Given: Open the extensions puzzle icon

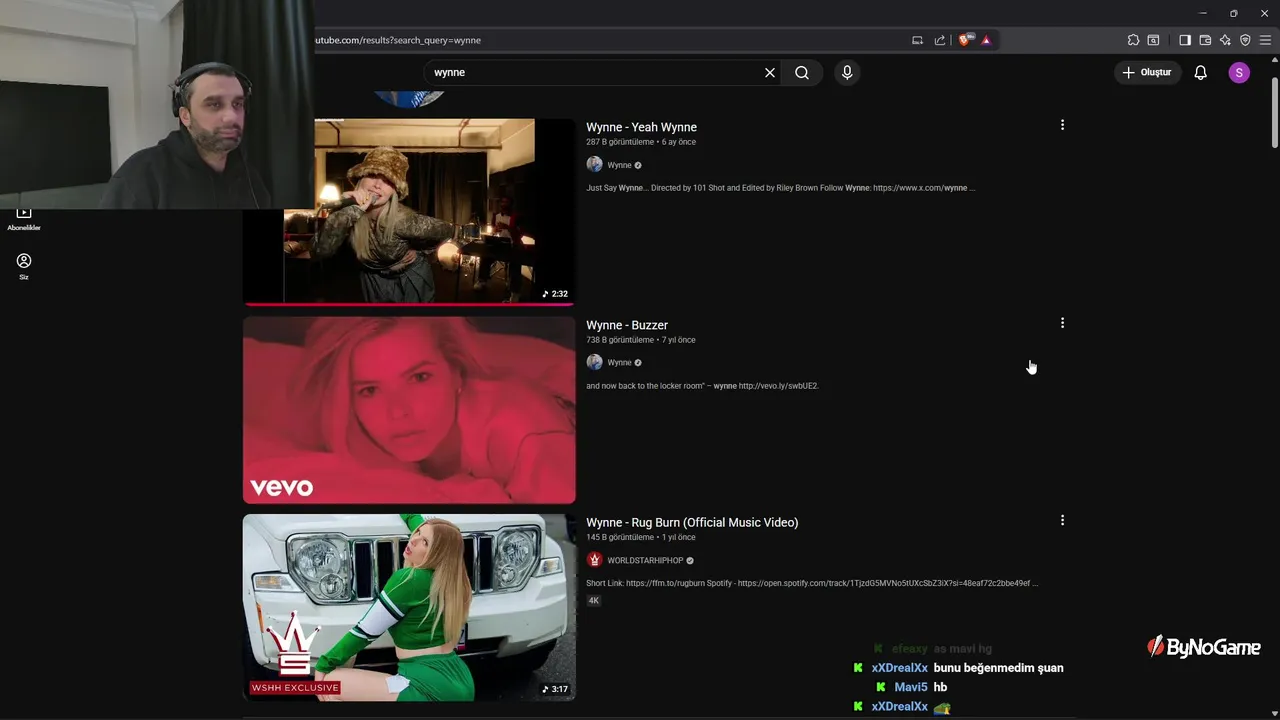Looking at the screenshot, I should (x=1133, y=40).
